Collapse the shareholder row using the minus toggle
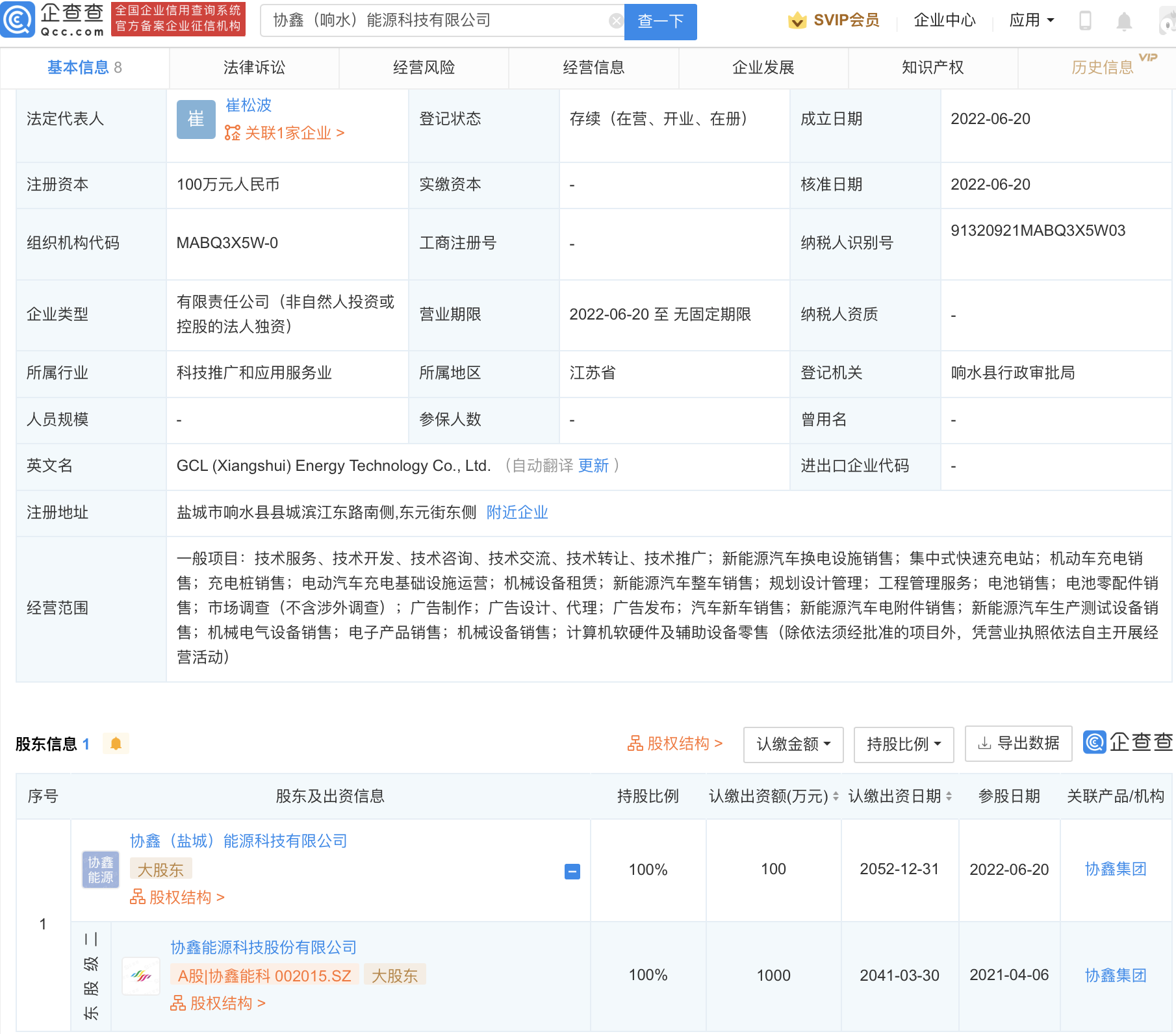Image resolution: width=1176 pixels, height=1034 pixels. [572, 872]
